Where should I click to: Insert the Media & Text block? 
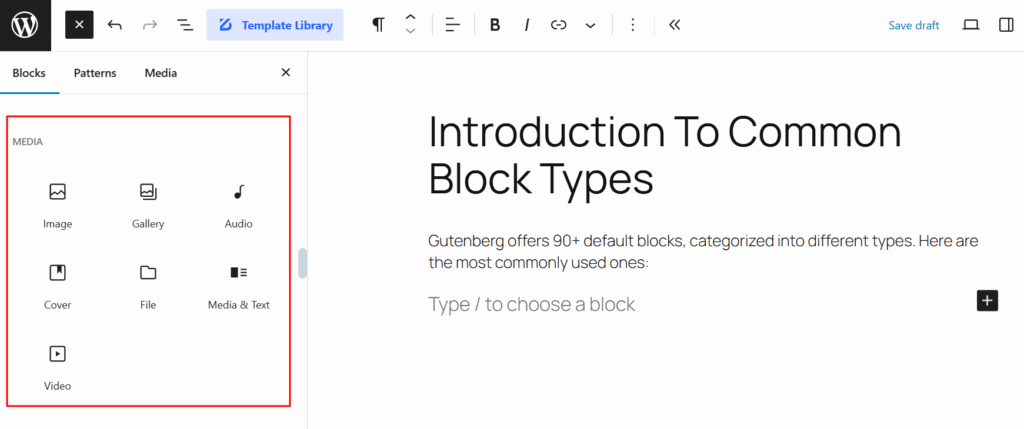point(238,287)
